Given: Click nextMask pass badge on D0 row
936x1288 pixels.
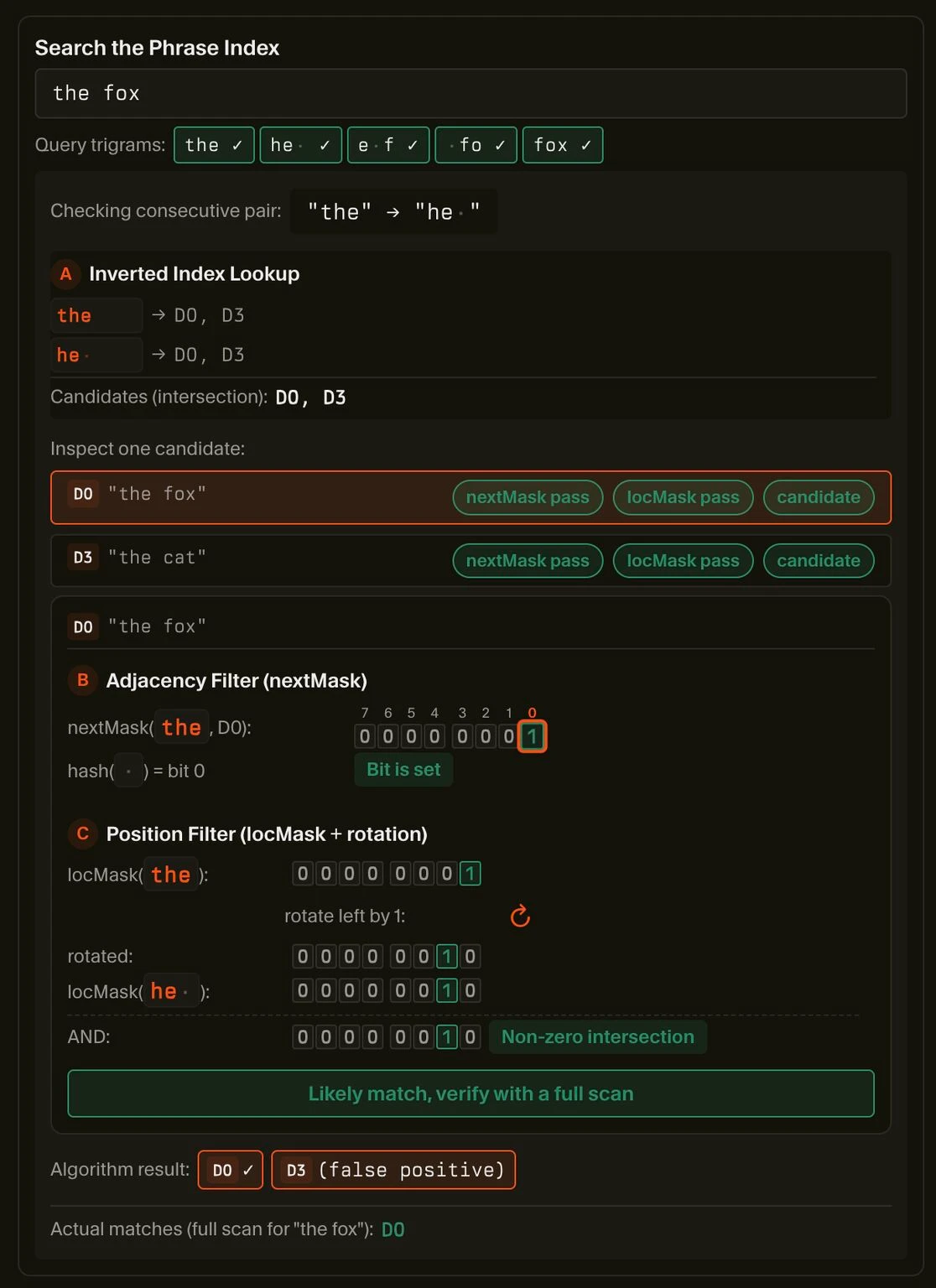Looking at the screenshot, I should click(x=528, y=497).
